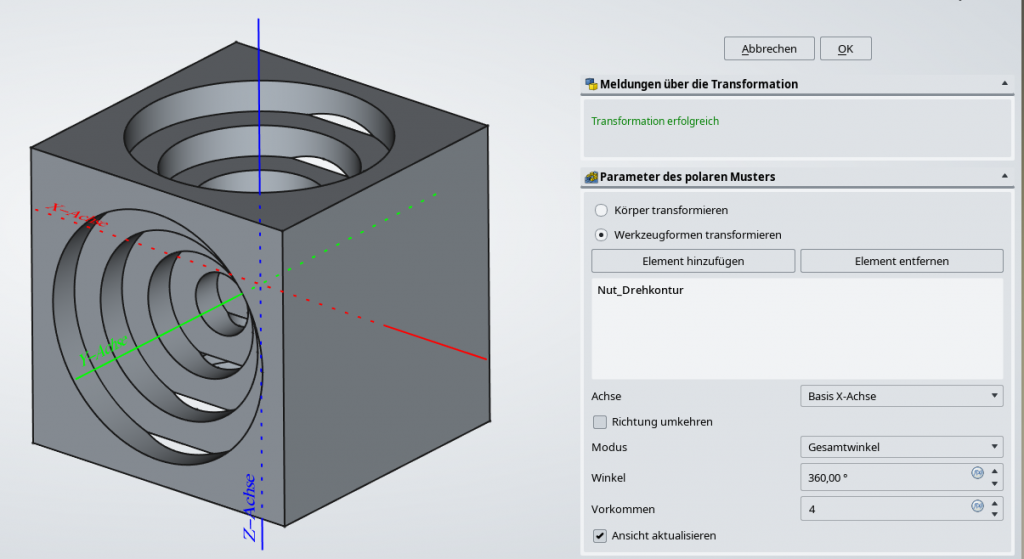Increase Vorkommen count with up arrow
1024x559 pixels.
995,504
